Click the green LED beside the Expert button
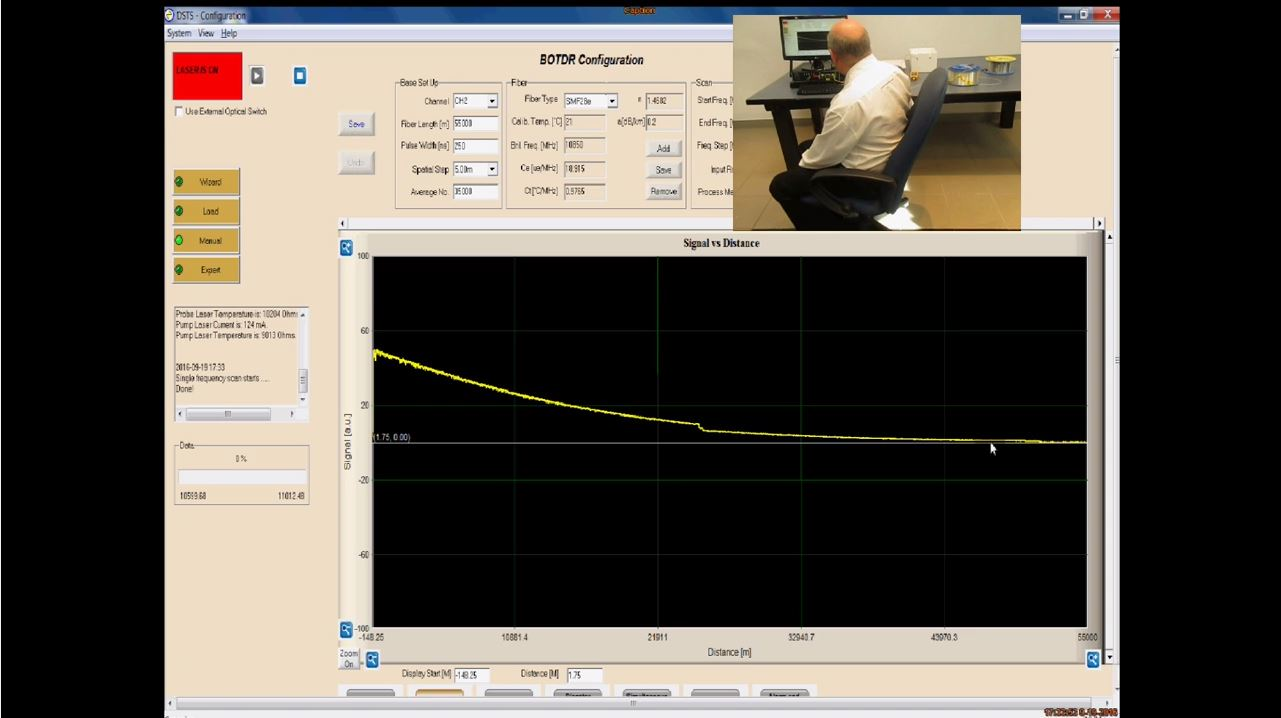Image resolution: width=1281 pixels, height=718 pixels. click(180, 270)
